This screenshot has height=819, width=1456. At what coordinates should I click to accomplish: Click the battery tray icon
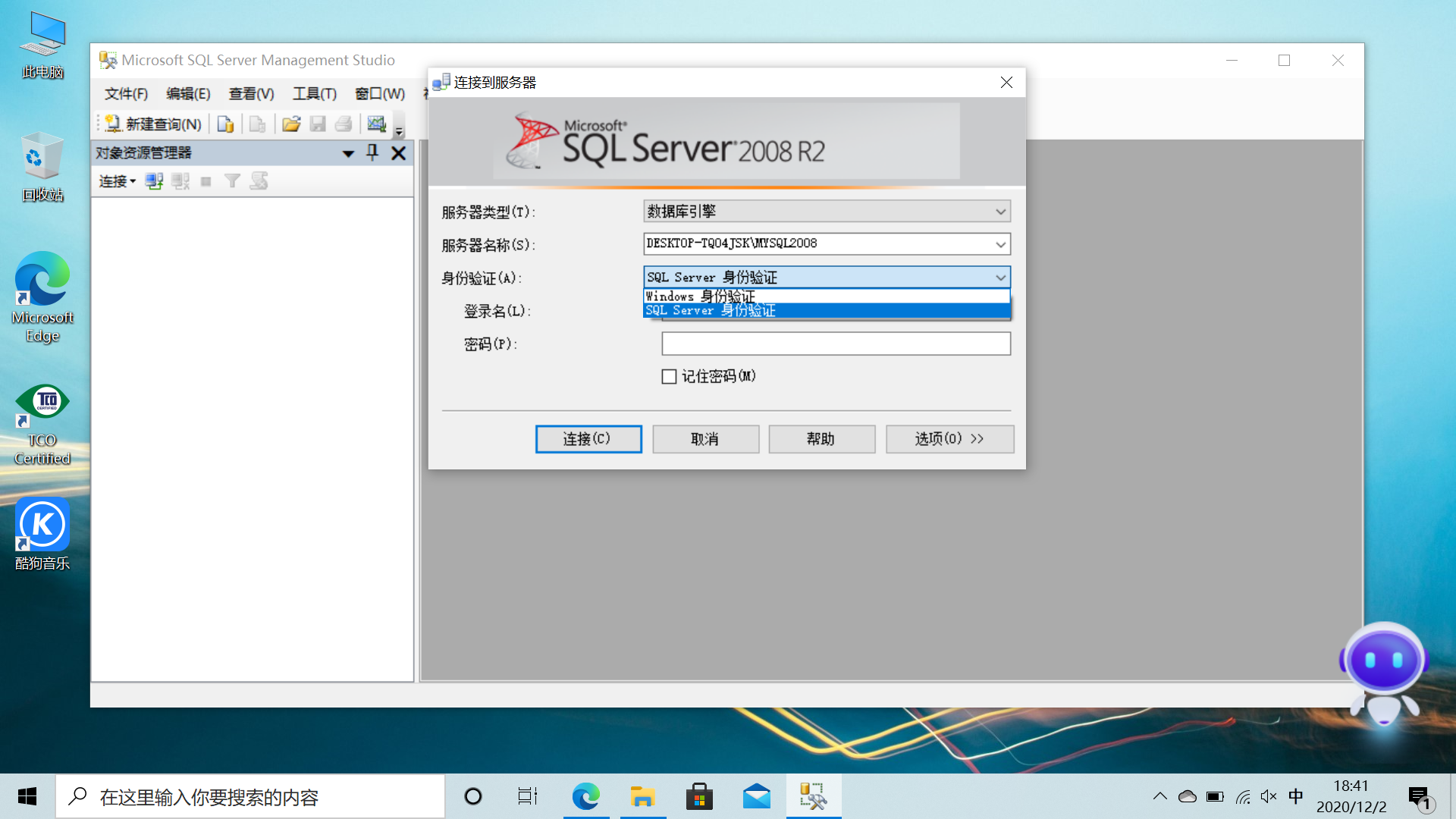1215,796
